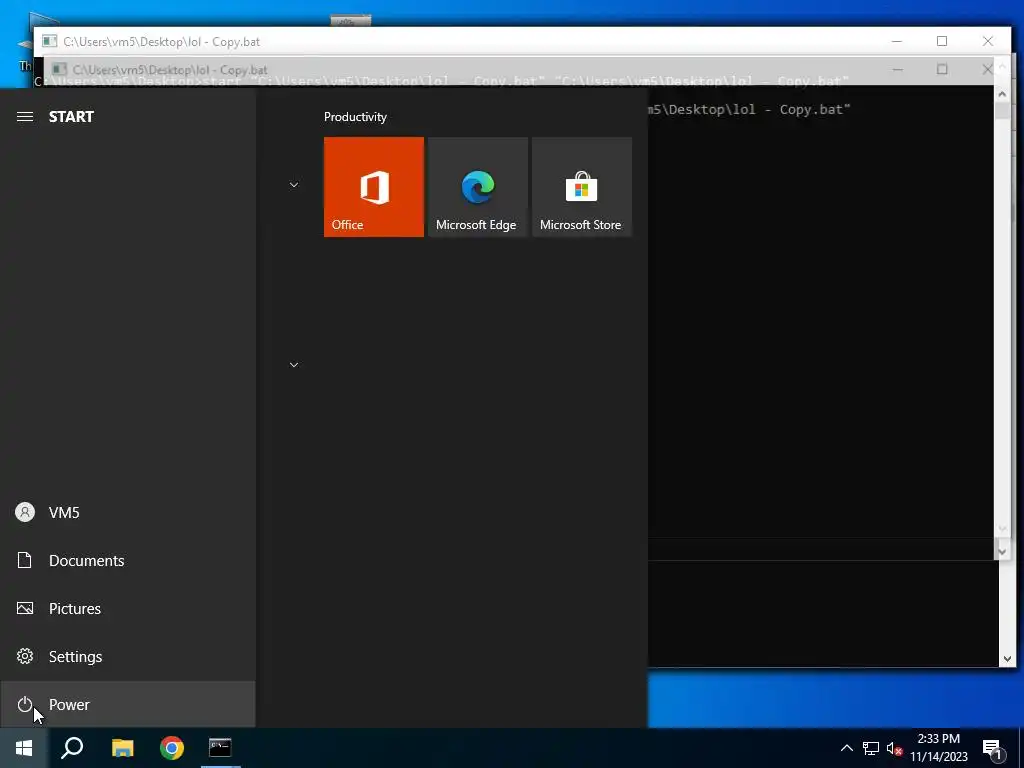Maximize the second lol - Copy.bat window

pos(942,69)
